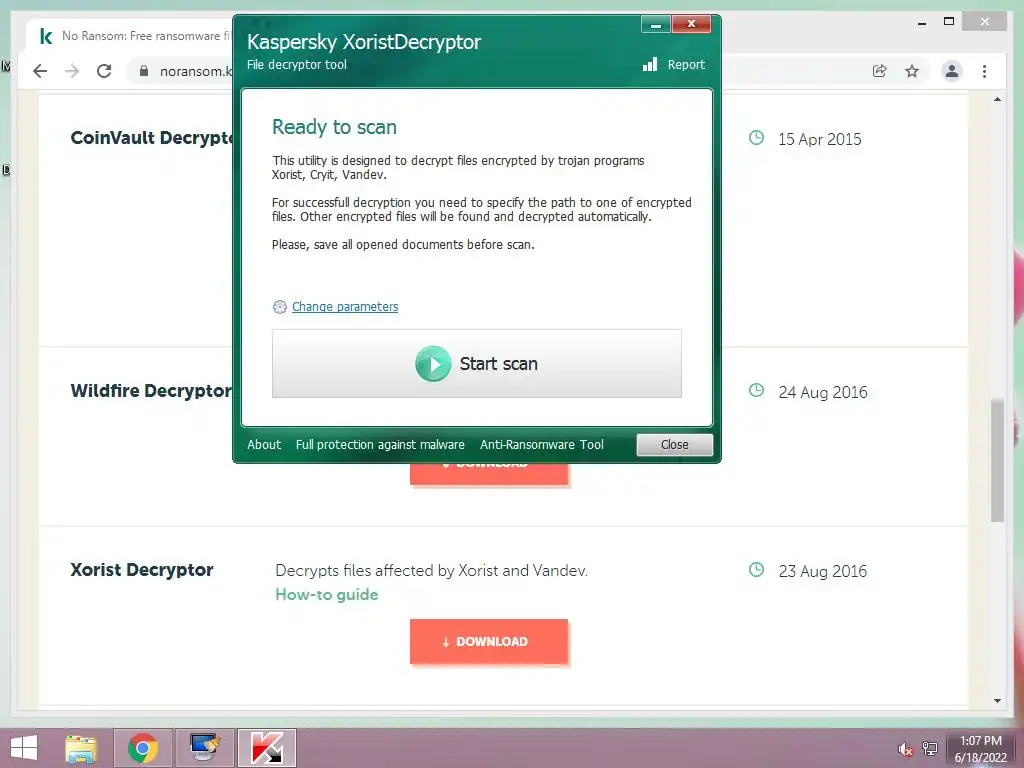Go forward in the Chrome browser
Image resolution: width=1024 pixels, height=768 pixels.
[72, 71]
